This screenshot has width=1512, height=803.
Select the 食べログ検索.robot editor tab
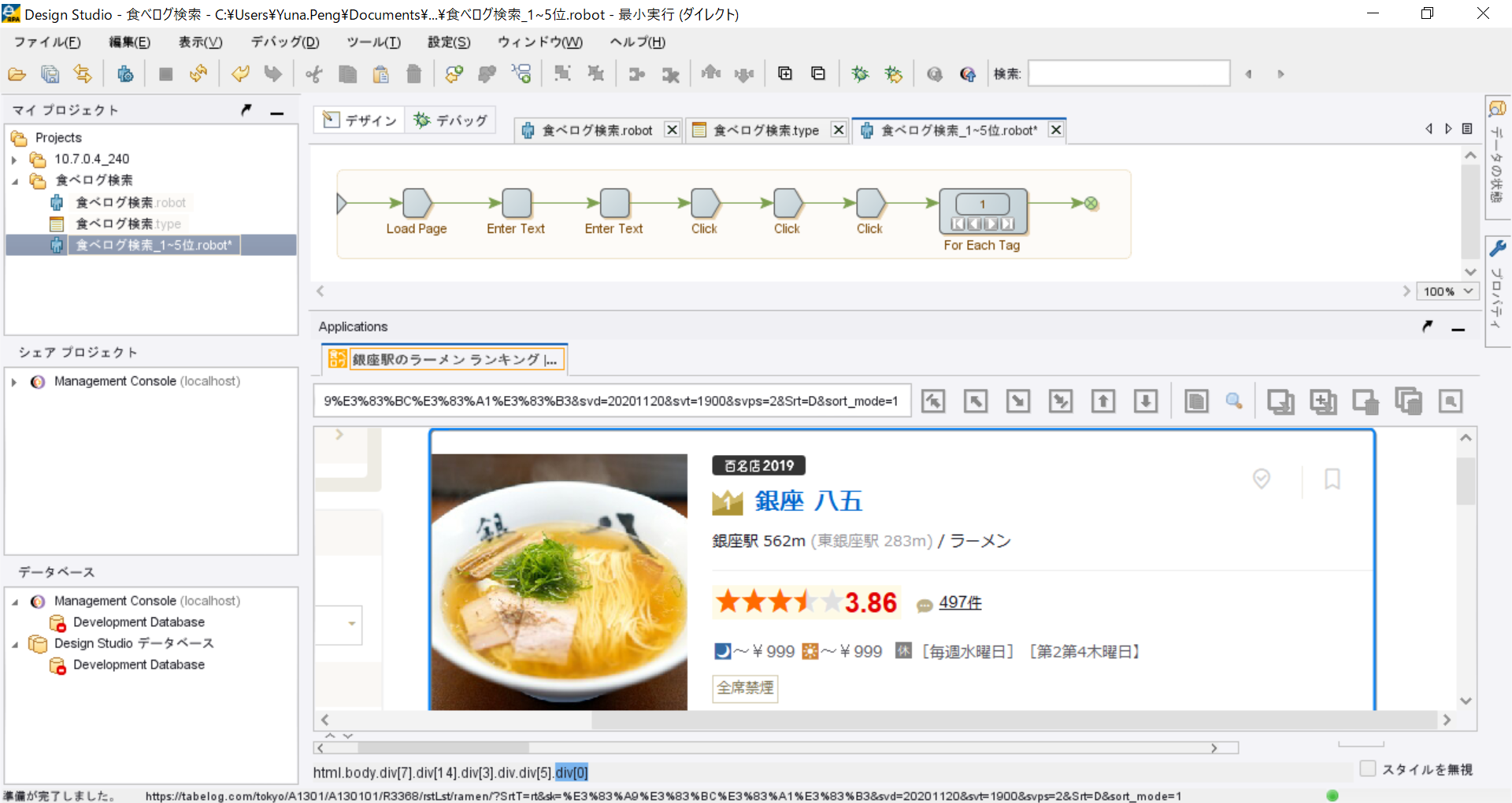click(x=597, y=130)
